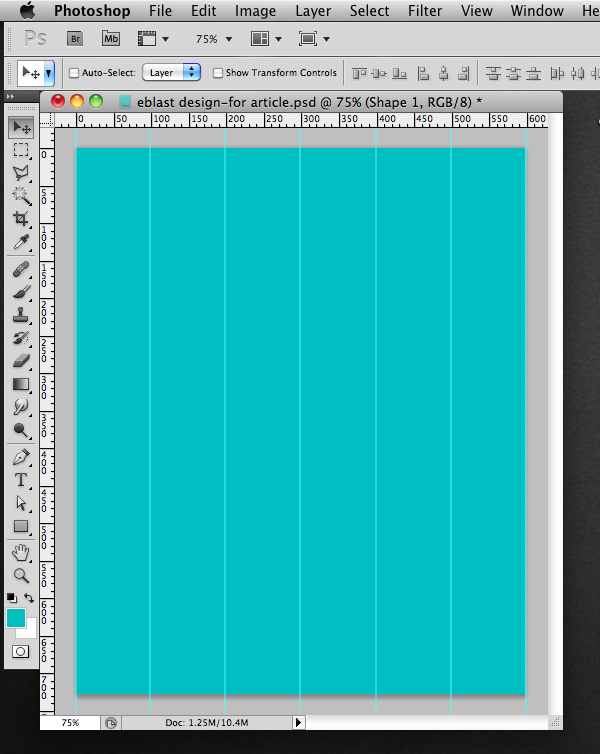Expand the status bar Doc info arrow
Image resolution: width=600 pixels, height=754 pixels.
(x=298, y=722)
